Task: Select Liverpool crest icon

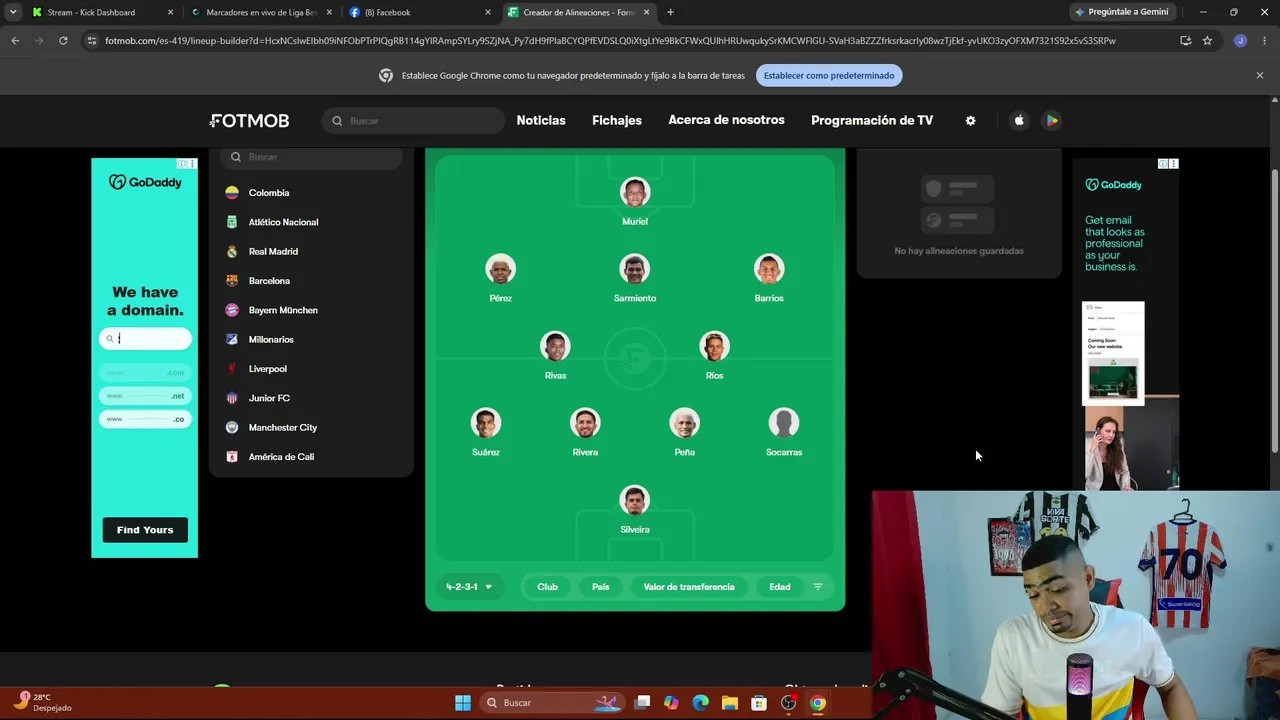Action: click(x=232, y=369)
